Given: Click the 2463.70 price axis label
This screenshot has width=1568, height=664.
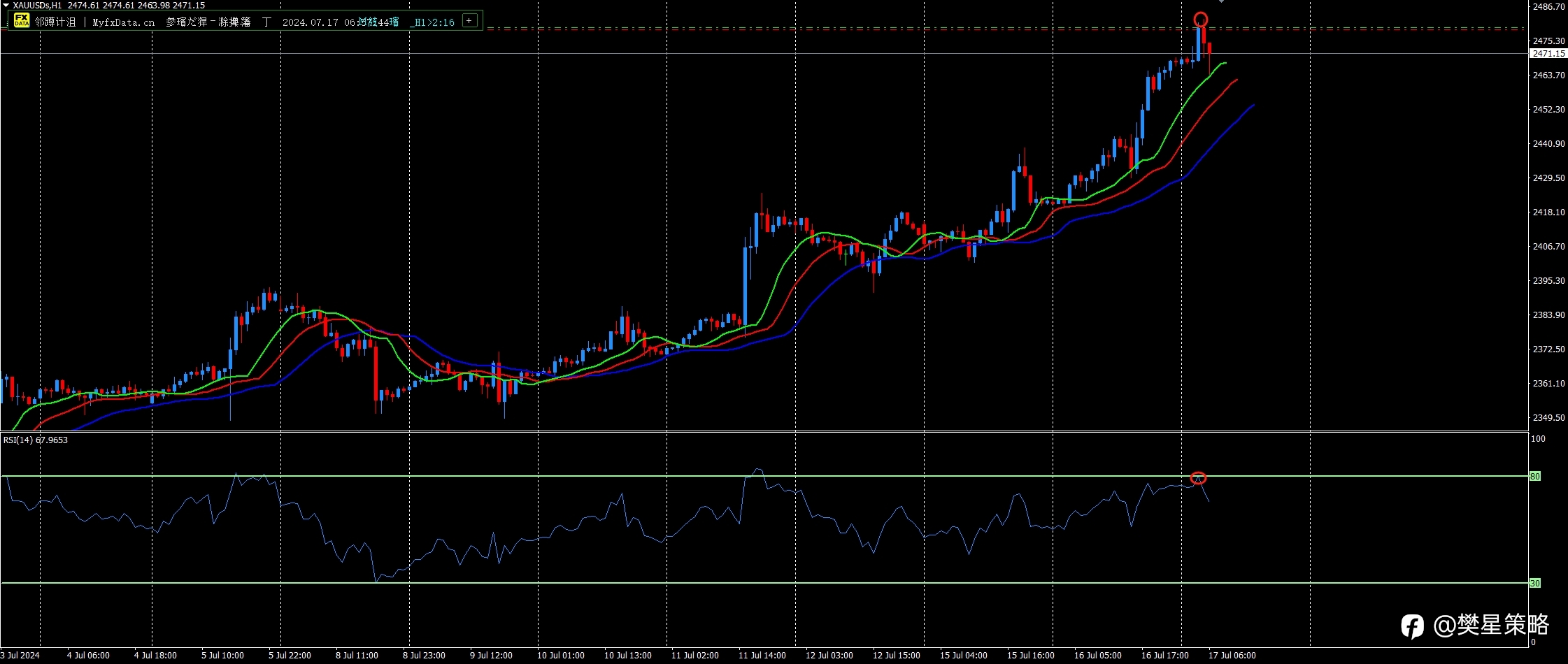Looking at the screenshot, I should pos(1548,75).
